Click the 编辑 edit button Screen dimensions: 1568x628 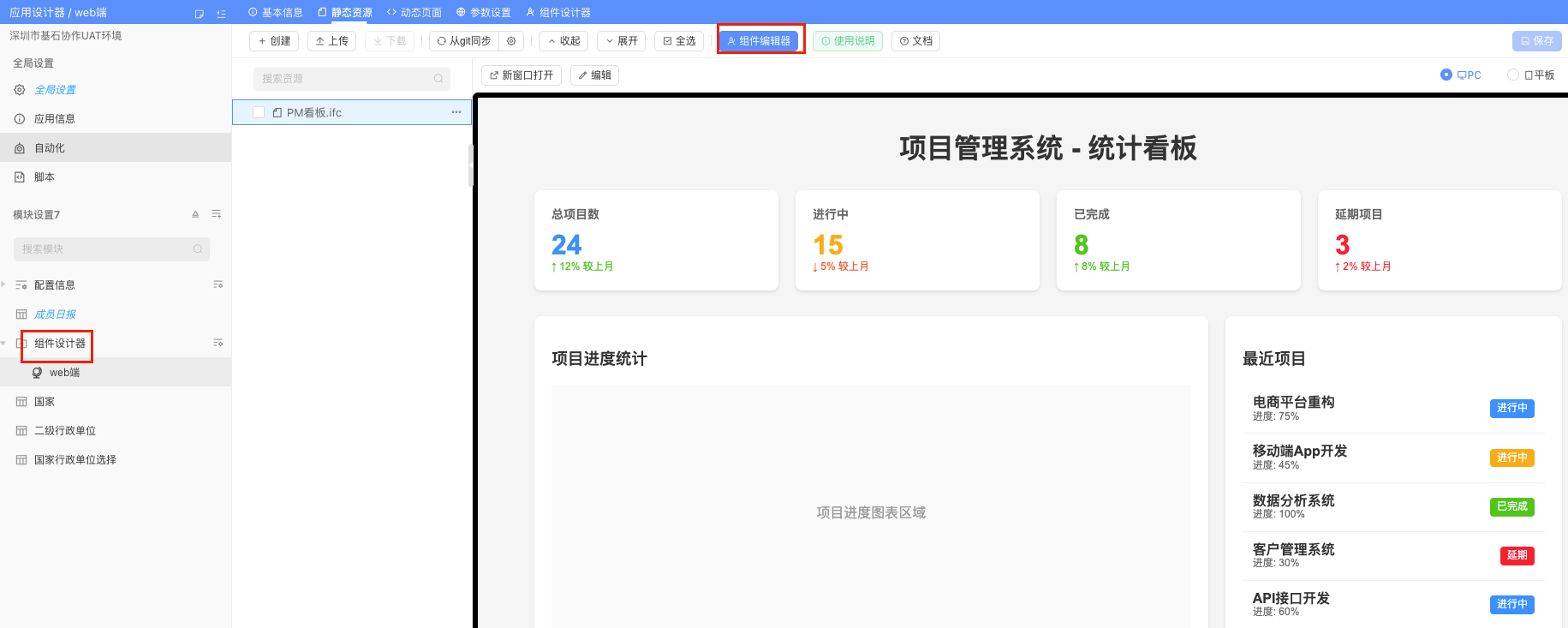click(x=594, y=75)
